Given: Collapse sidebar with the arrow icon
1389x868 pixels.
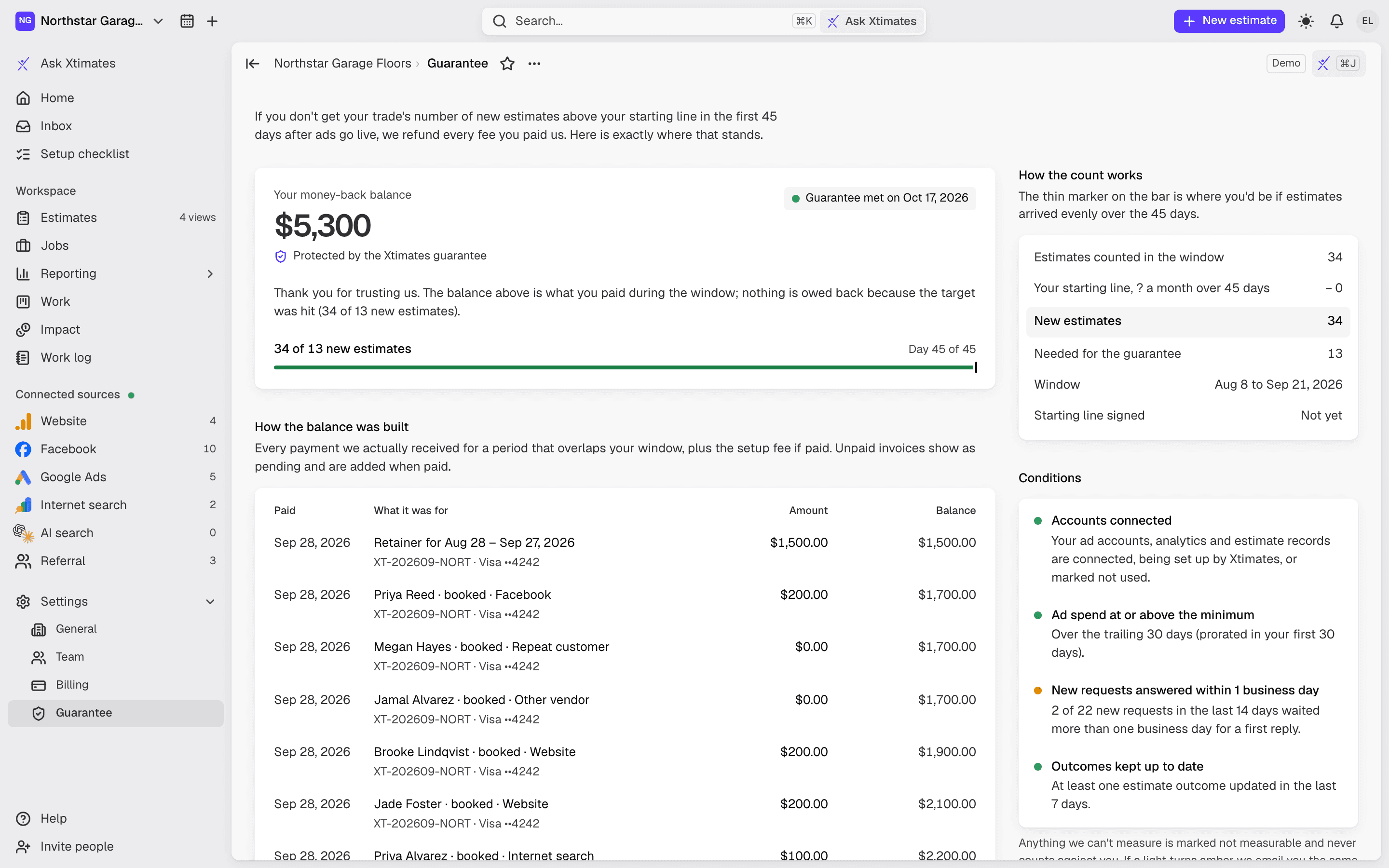Looking at the screenshot, I should pos(253,64).
